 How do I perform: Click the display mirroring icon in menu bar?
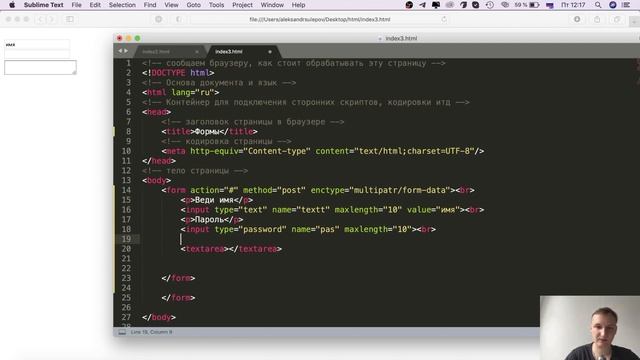[x=436, y=5]
